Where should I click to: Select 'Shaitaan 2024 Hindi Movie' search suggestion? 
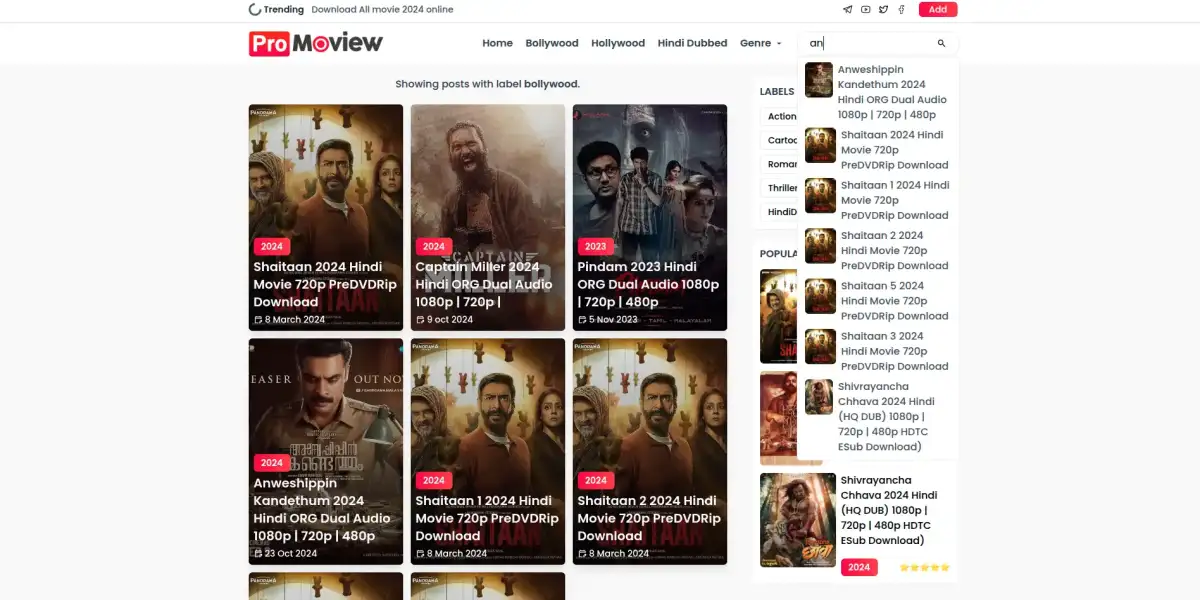point(878,150)
